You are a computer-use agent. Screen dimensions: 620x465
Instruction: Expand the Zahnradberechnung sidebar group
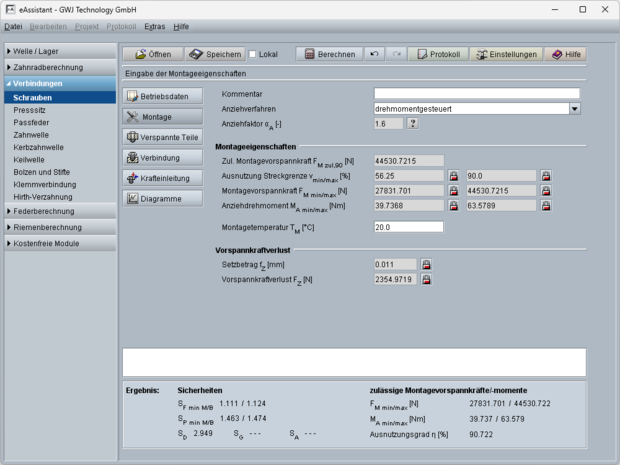[x=58, y=67]
